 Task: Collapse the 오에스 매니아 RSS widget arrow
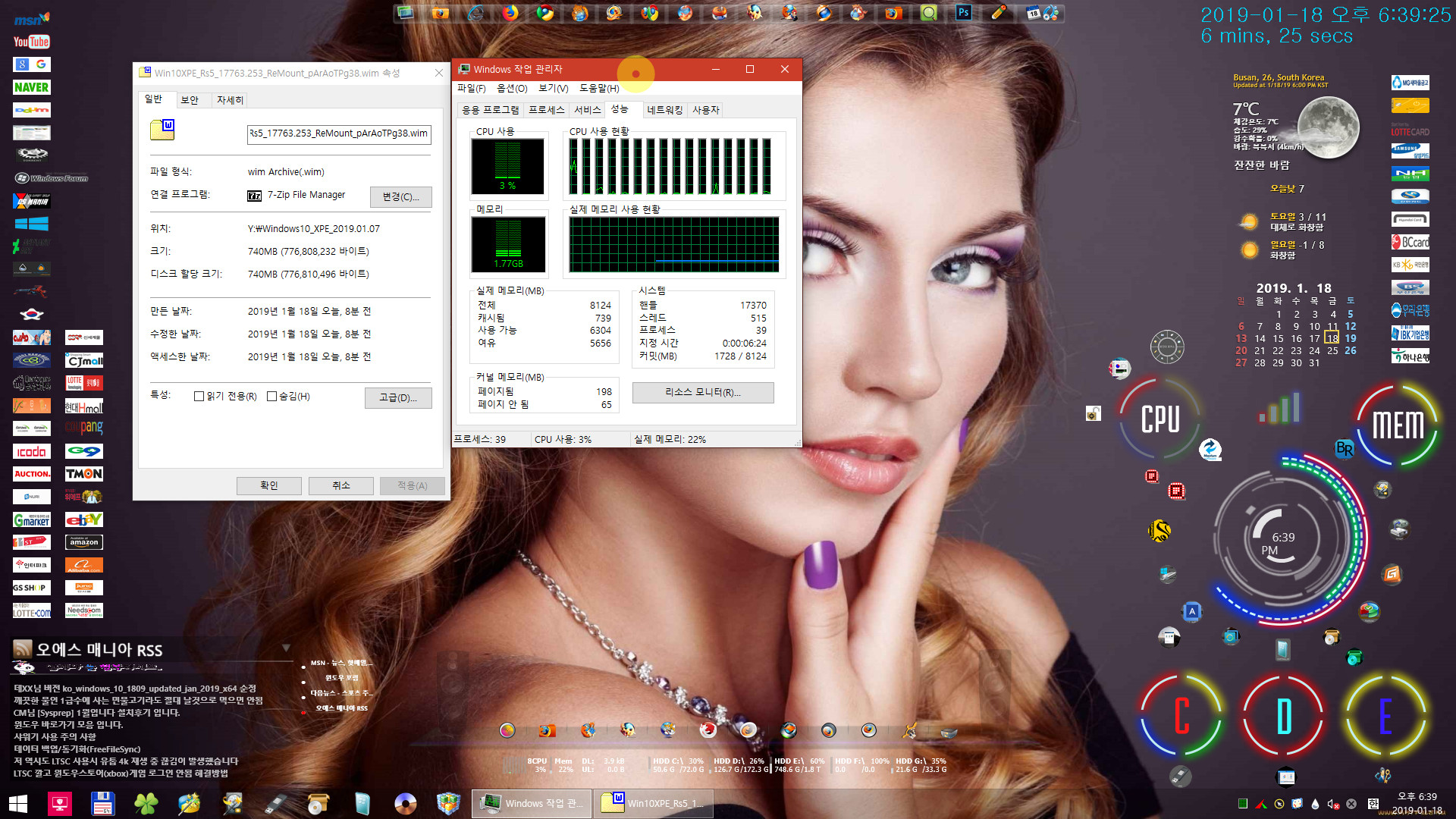(x=286, y=648)
